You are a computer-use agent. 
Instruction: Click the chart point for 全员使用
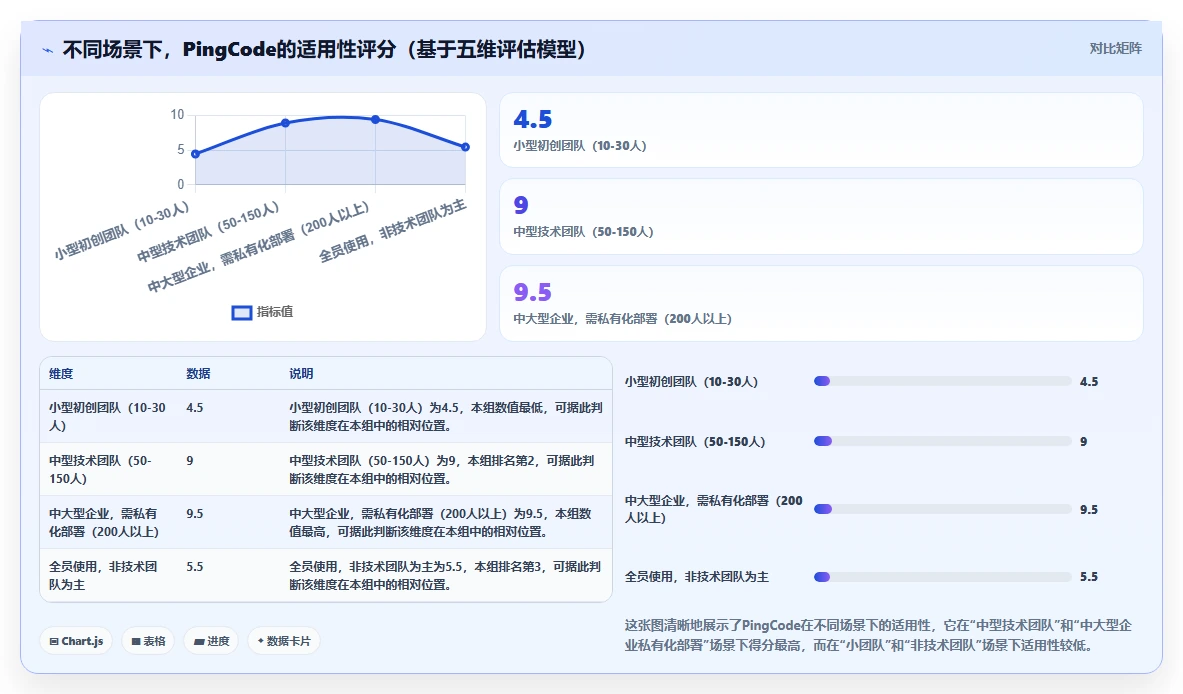click(466, 147)
